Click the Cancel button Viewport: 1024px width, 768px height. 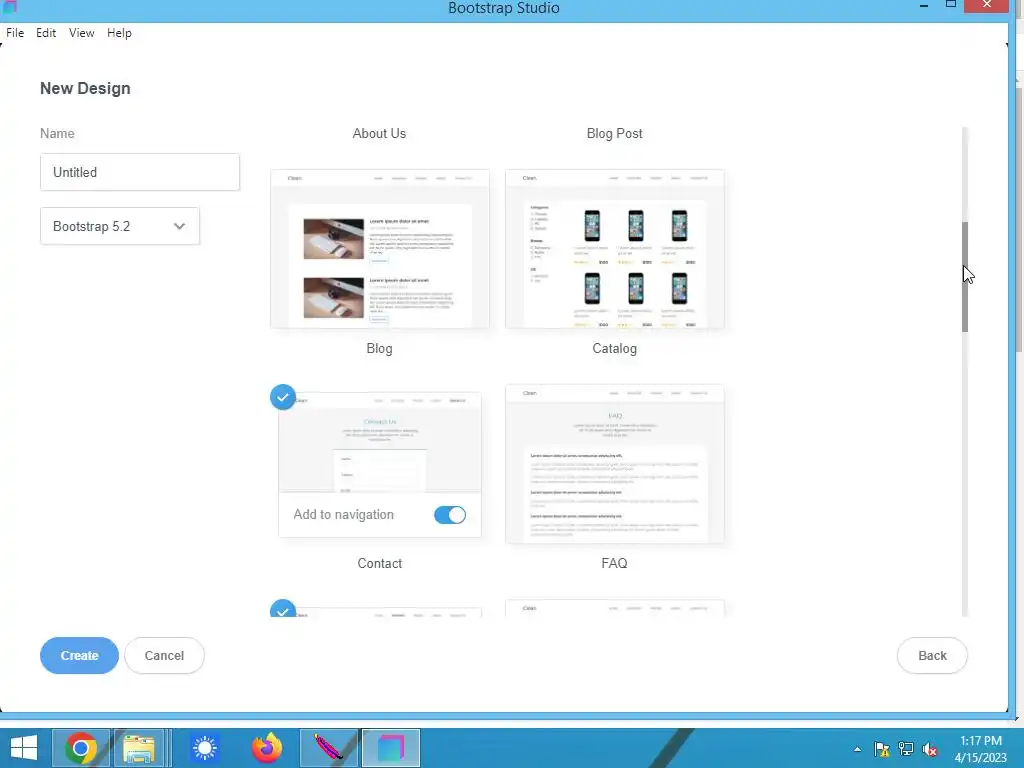click(164, 656)
